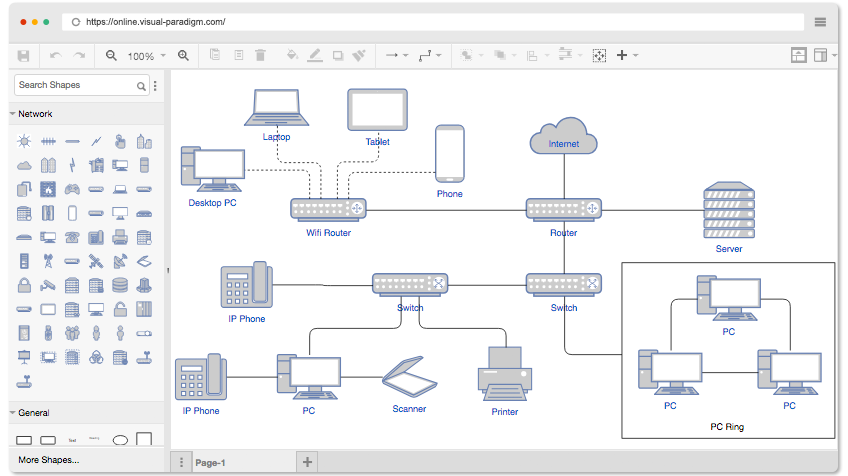Zoom in with the magnifier plus icon
The width and height of the screenshot is (848, 476).
(x=183, y=55)
